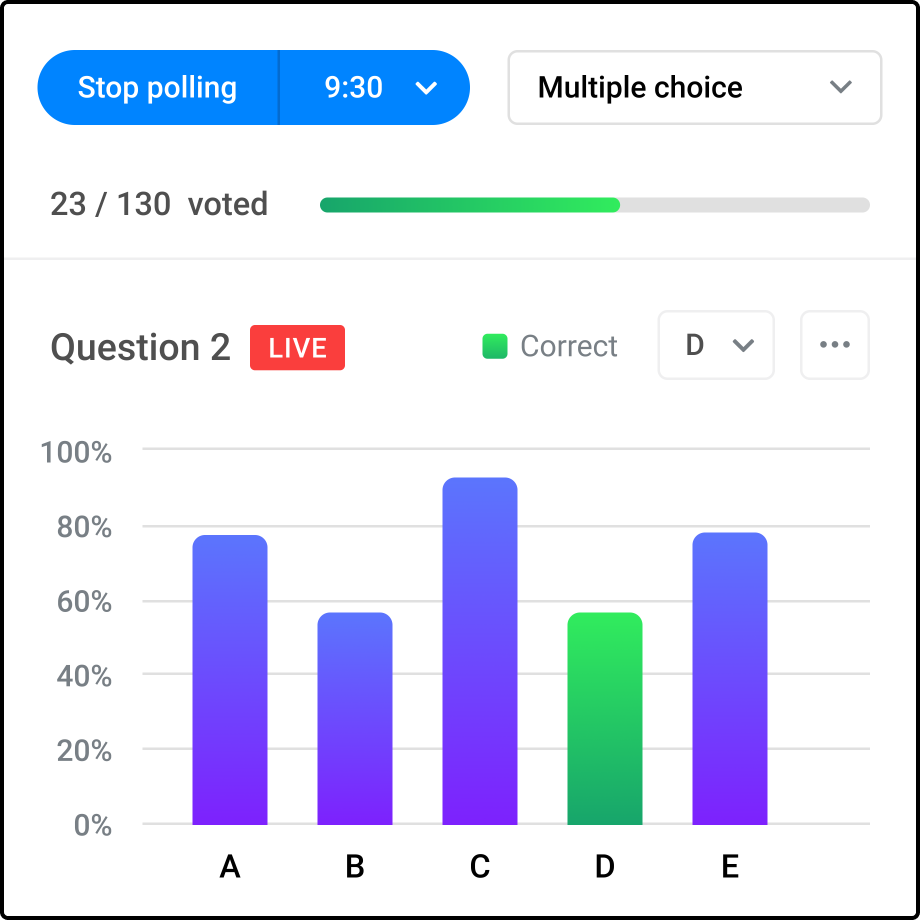Click the red LIVE badge
The height and width of the screenshot is (920, 920).
pos(297,348)
